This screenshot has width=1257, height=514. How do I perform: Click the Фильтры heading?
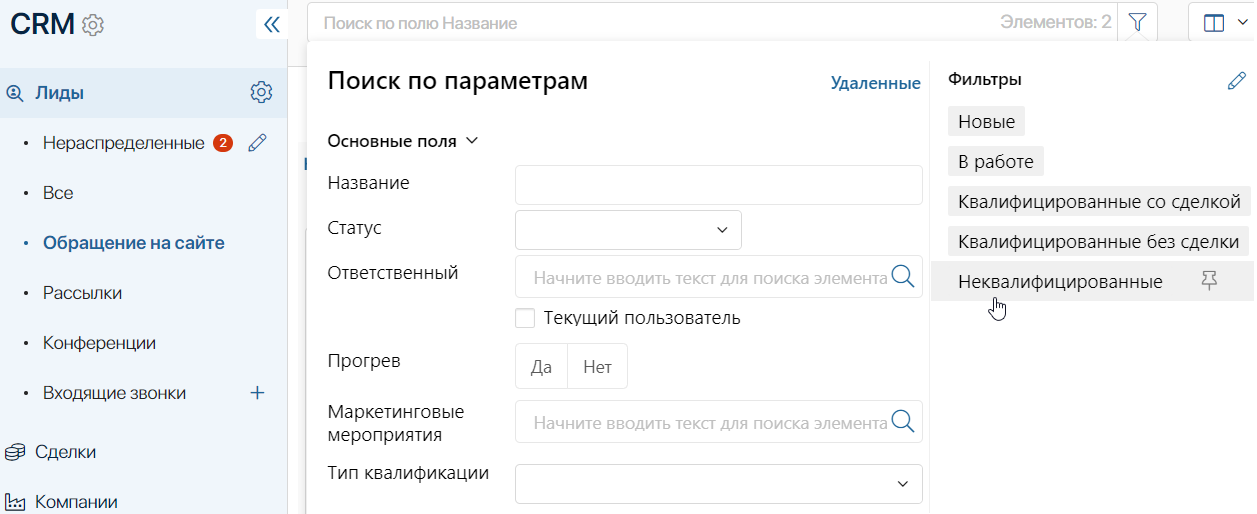985,79
